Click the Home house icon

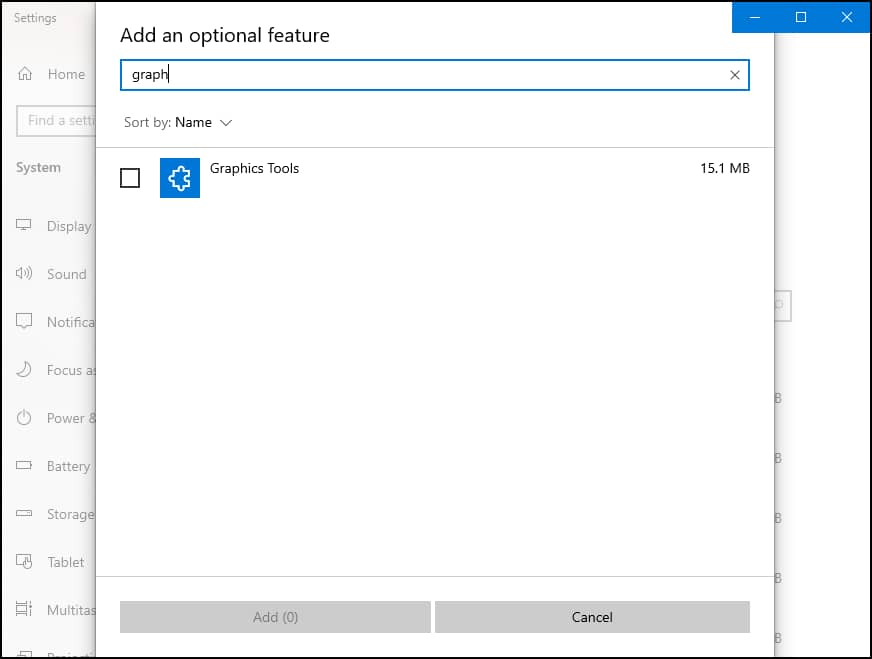pos(25,73)
